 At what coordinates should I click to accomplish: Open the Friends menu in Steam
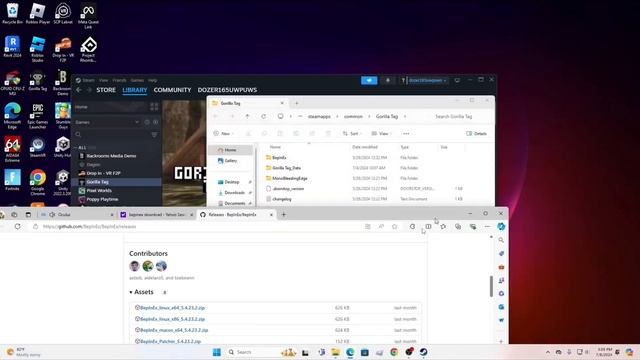[120, 80]
